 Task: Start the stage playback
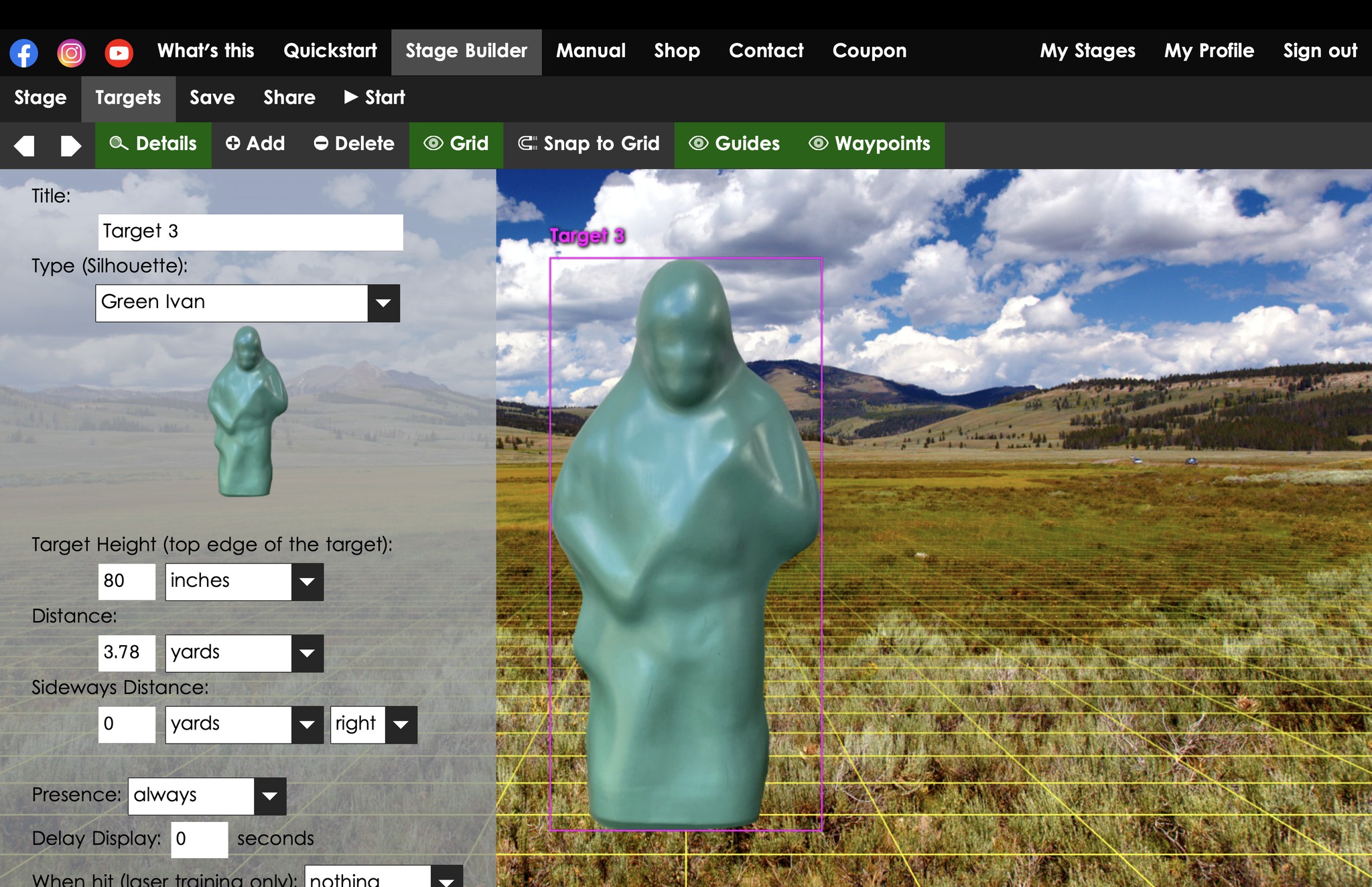374,98
